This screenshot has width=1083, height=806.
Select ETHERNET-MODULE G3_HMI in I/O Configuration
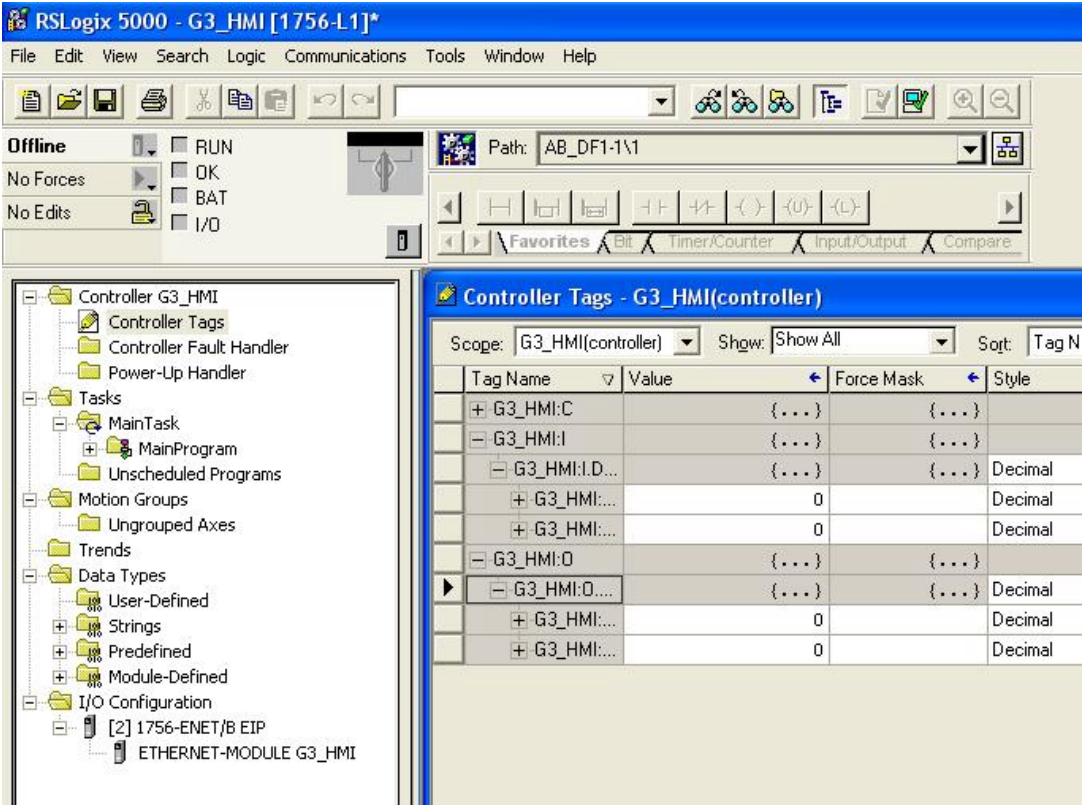(247, 753)
